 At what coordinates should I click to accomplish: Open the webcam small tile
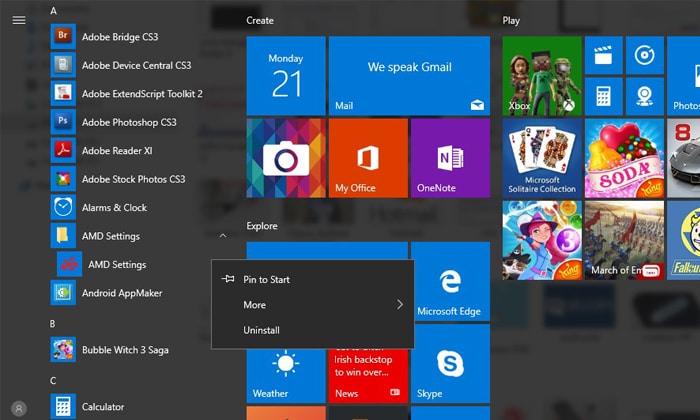[645, 96]
